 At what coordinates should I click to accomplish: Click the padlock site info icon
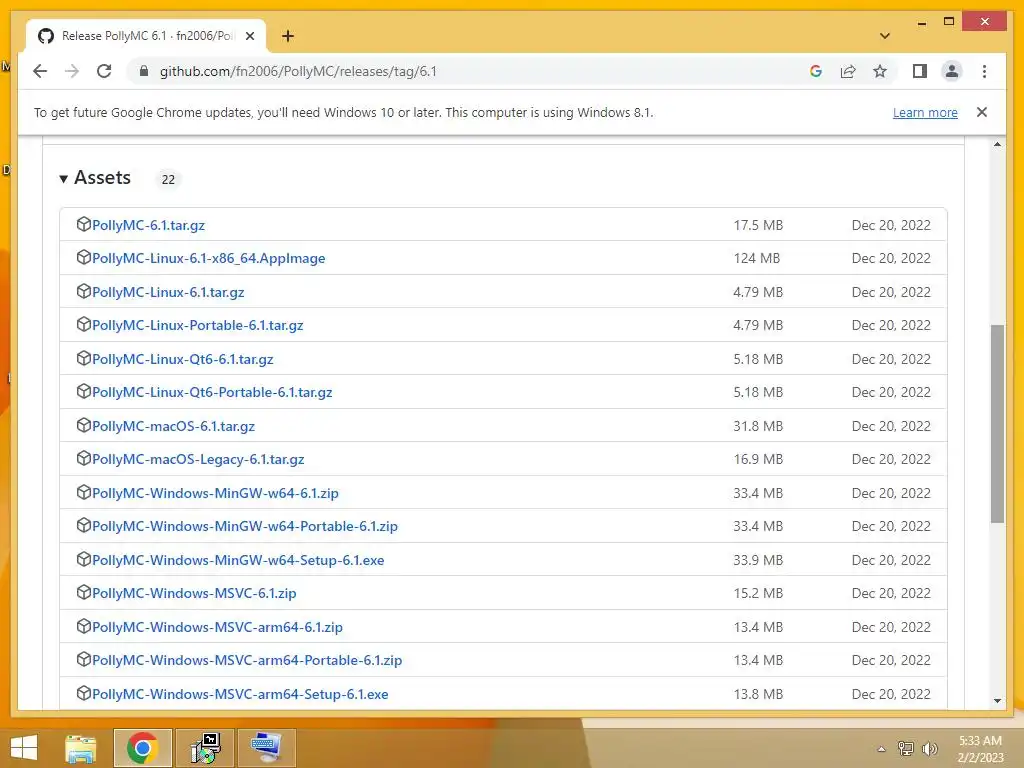144,71
